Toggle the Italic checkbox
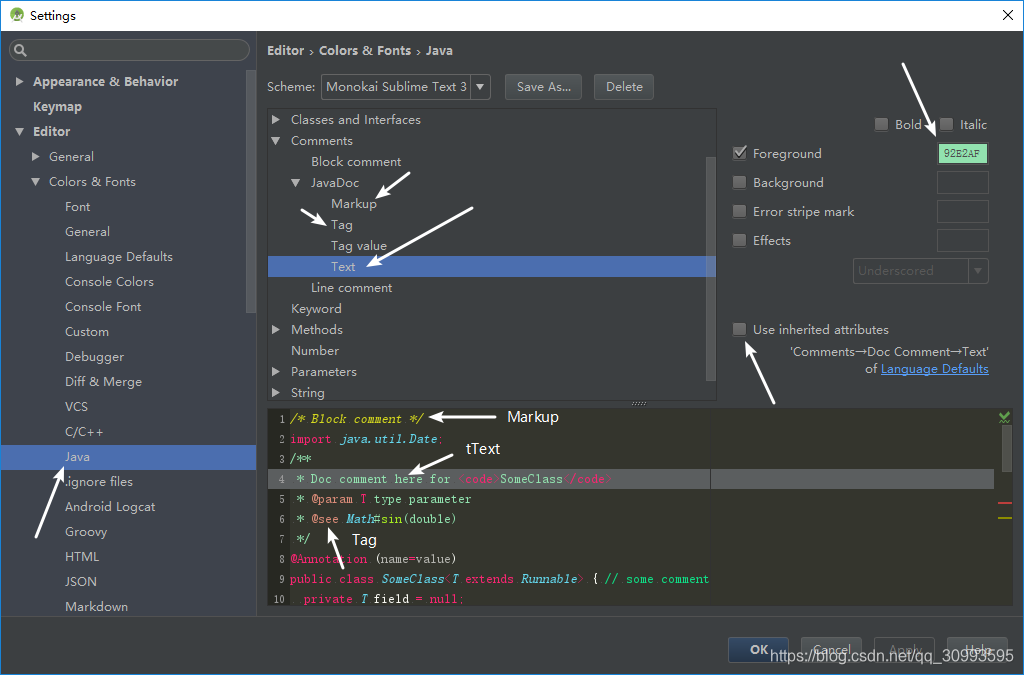 946,124
